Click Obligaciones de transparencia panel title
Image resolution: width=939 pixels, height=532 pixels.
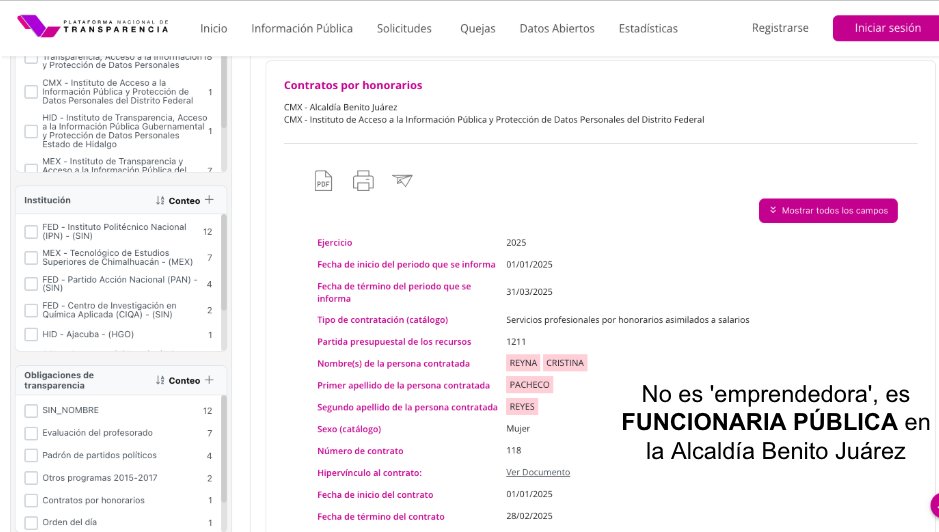(x=59, y=380)
